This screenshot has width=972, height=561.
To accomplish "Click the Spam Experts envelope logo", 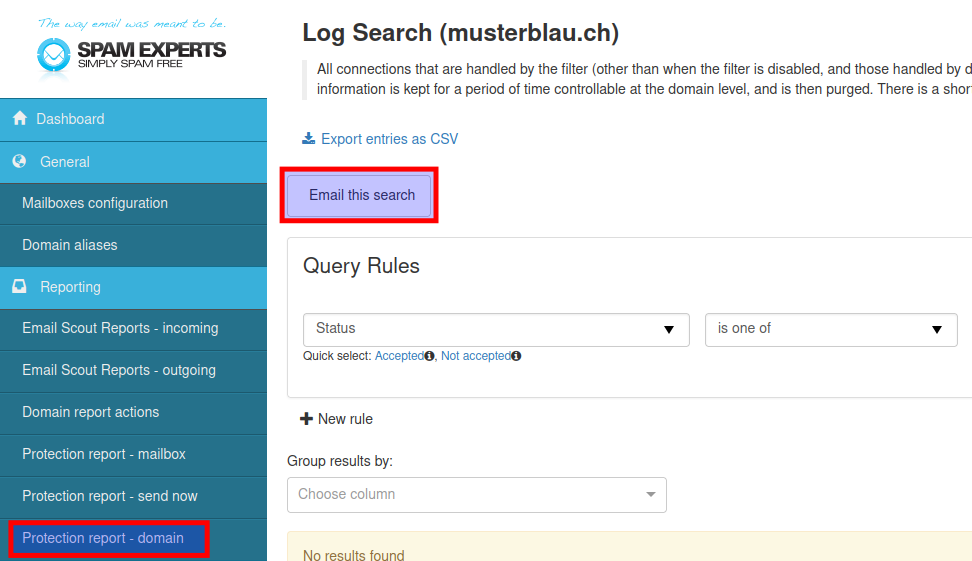I will pyautogui.click(x=53, y=55).
